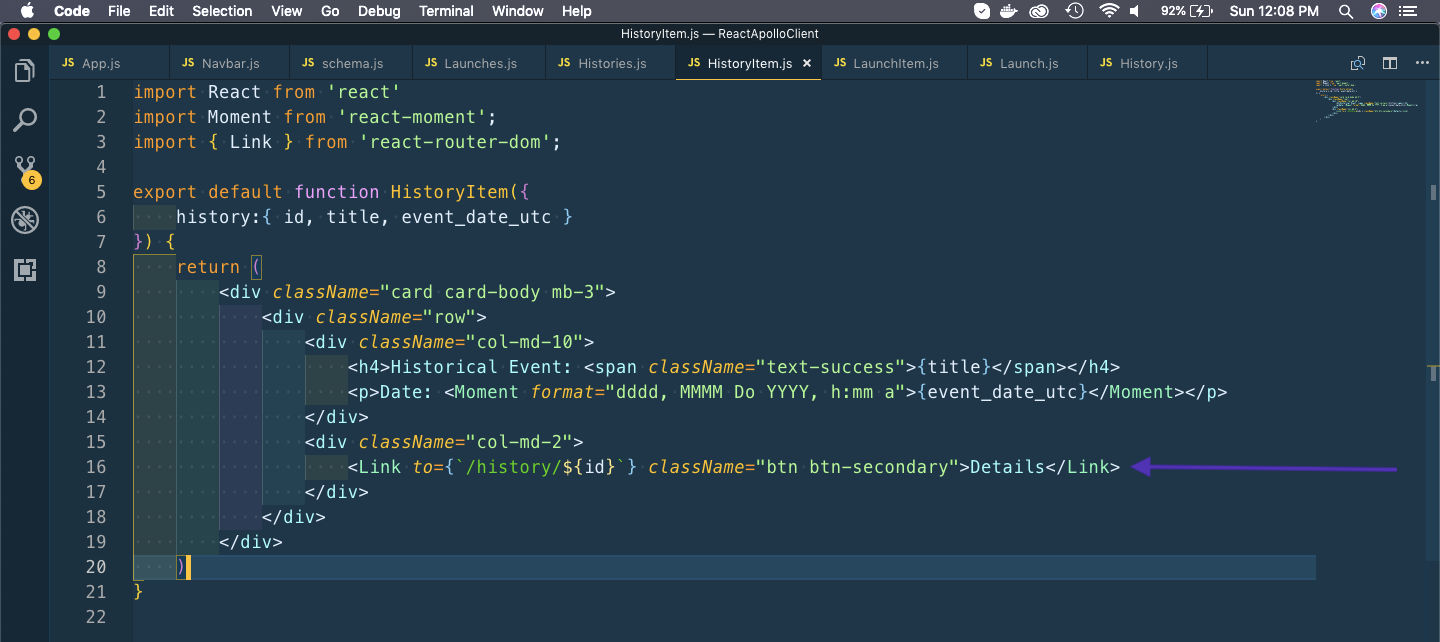
Task: Open the Code application menu
Action: click(72, 11)
